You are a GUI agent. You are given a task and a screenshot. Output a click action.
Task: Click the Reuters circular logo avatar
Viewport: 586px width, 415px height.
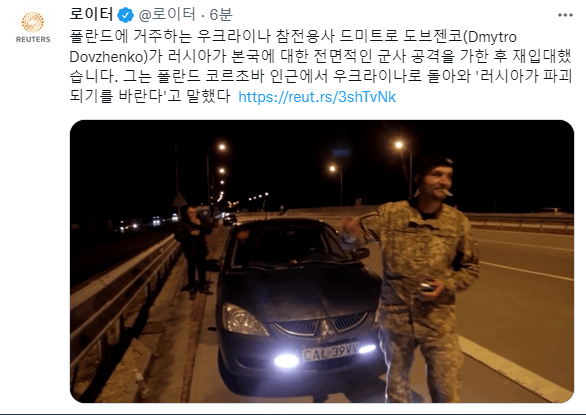pyautogui.click(x=33, y=22)
